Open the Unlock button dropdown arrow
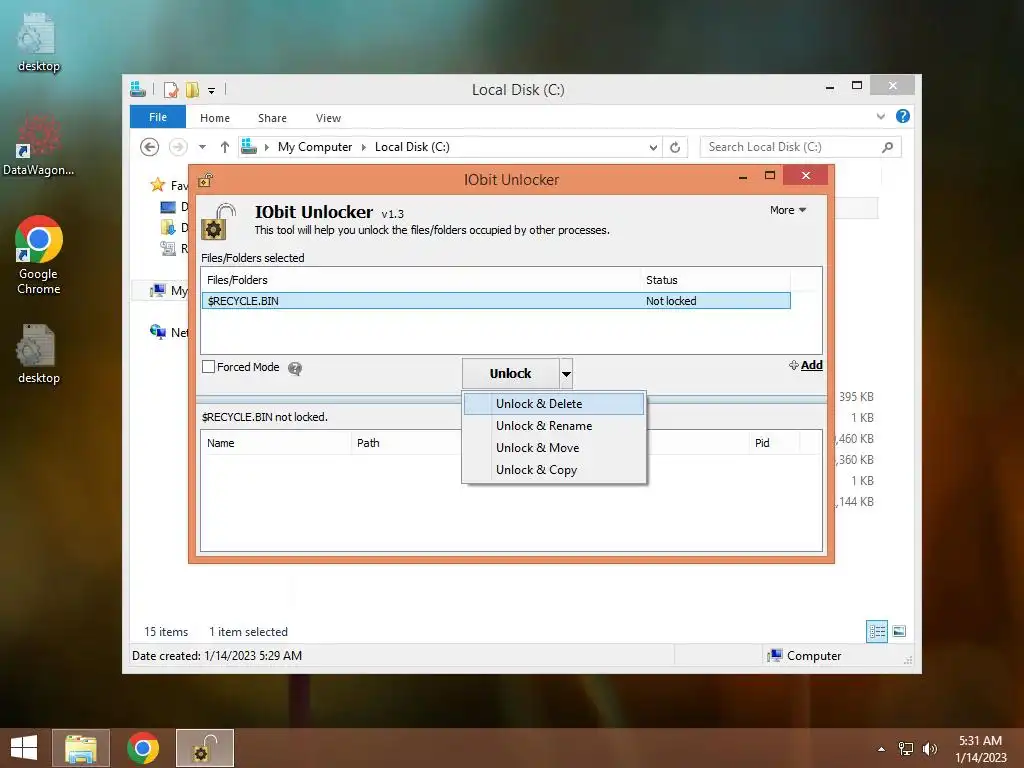 566,374
